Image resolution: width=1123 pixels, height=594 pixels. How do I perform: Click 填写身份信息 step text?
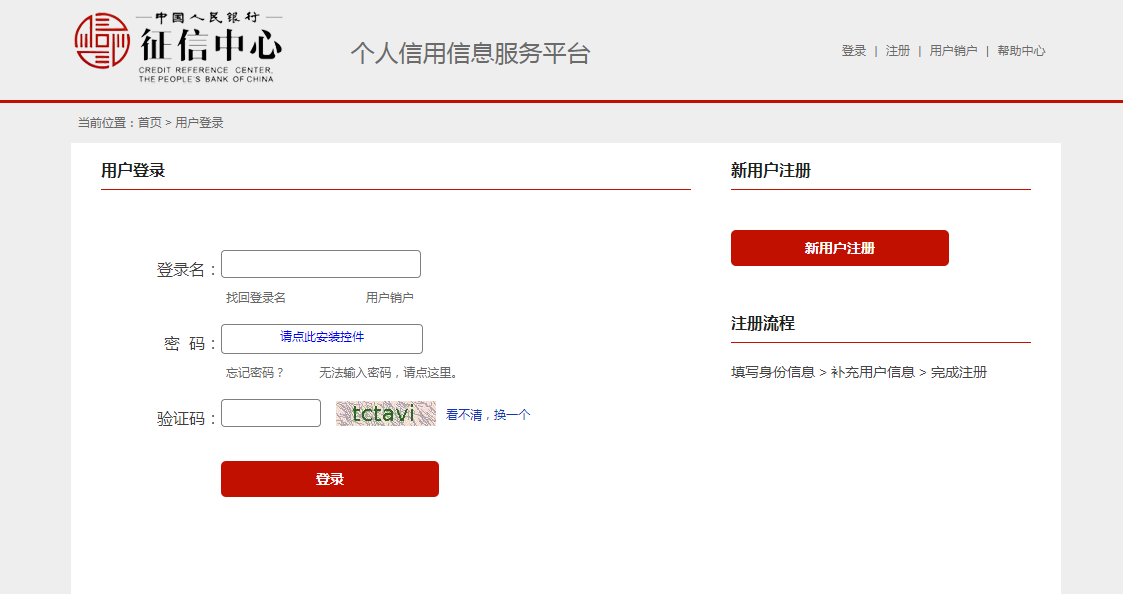click(773, 373)
